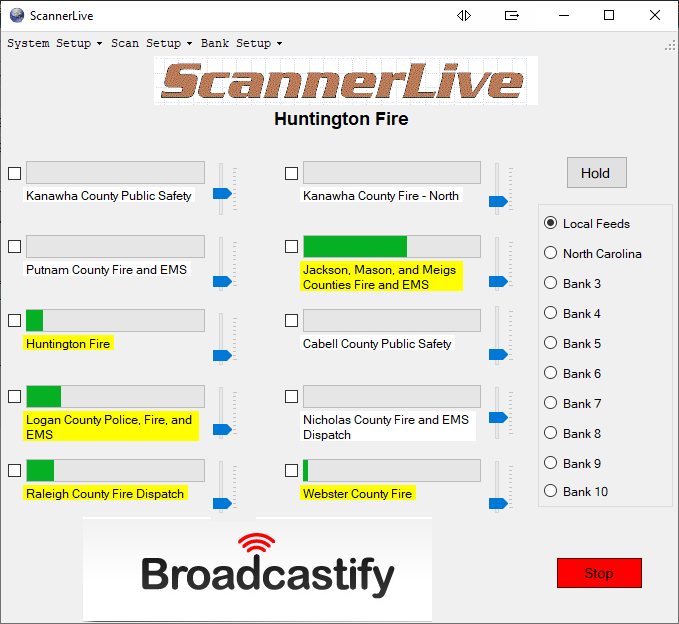Click the ScannerLive logo image

pos(346,81)
